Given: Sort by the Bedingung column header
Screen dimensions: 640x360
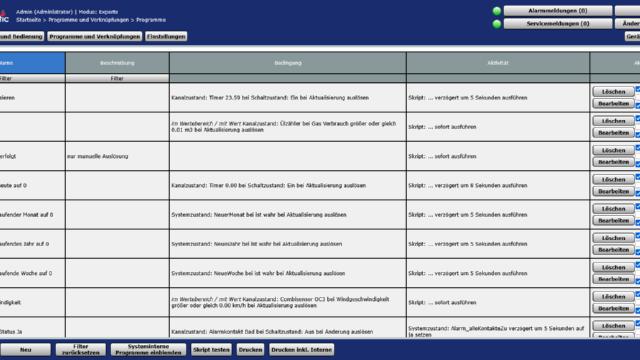Looking at the screenshot, I should pyautogui.click(x=288, y=63).
